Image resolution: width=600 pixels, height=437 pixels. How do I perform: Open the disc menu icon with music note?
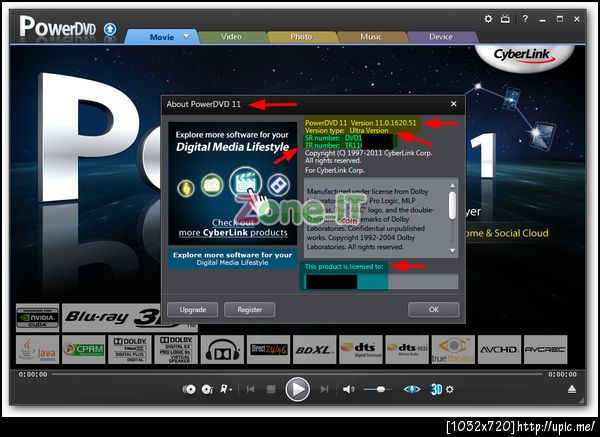click(207, 390)
